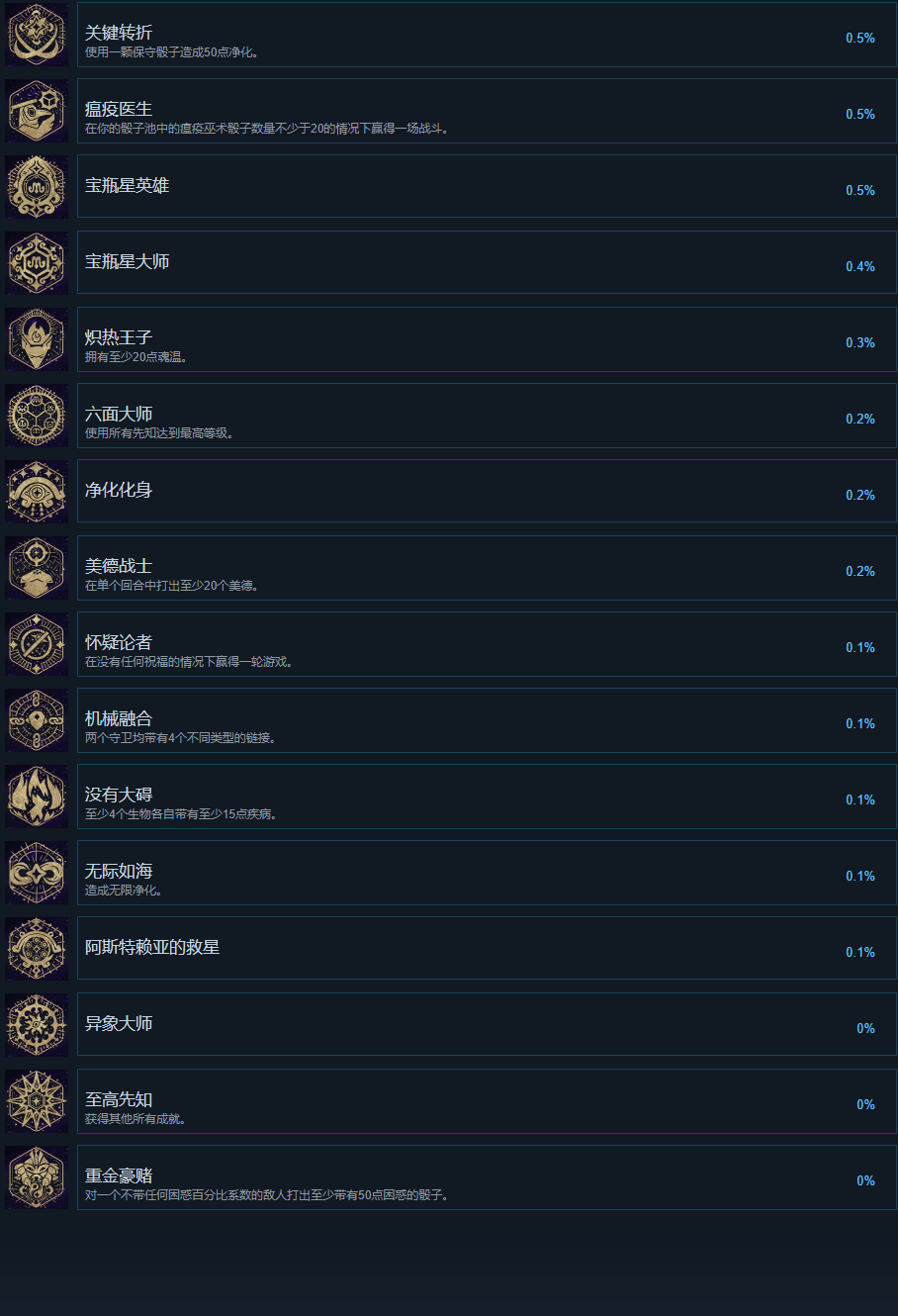This screenshot has width=898, height=1316.
Task: Click the 怀疑论者 achievement icon
Action: coord(38,644)
